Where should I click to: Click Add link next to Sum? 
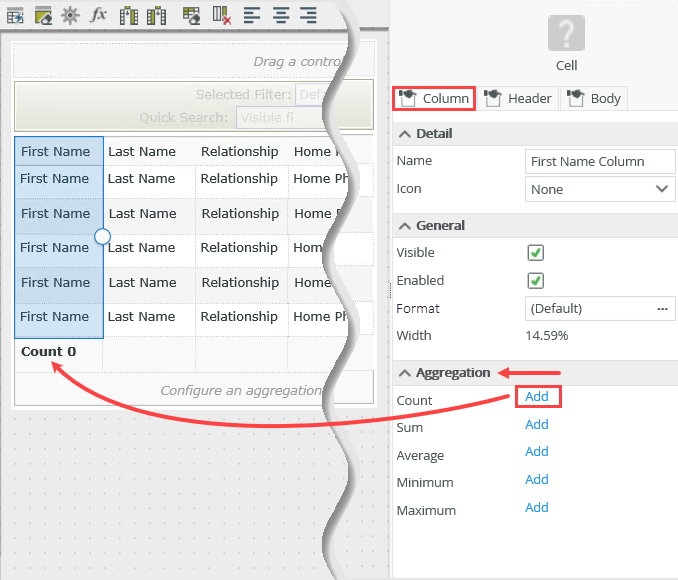pos(537,424)
